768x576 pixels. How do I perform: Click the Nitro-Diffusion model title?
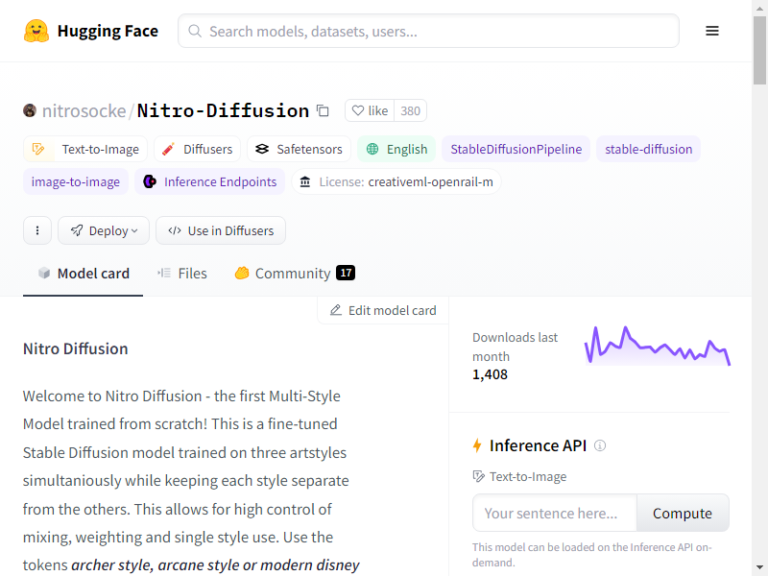[223, 111]
